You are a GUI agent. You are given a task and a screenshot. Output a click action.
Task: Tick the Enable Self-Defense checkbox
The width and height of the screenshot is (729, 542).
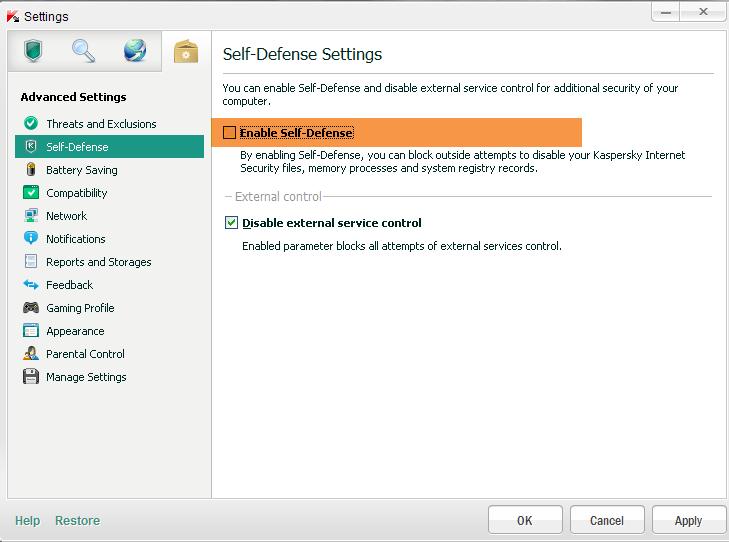click(x=229, y=133)
